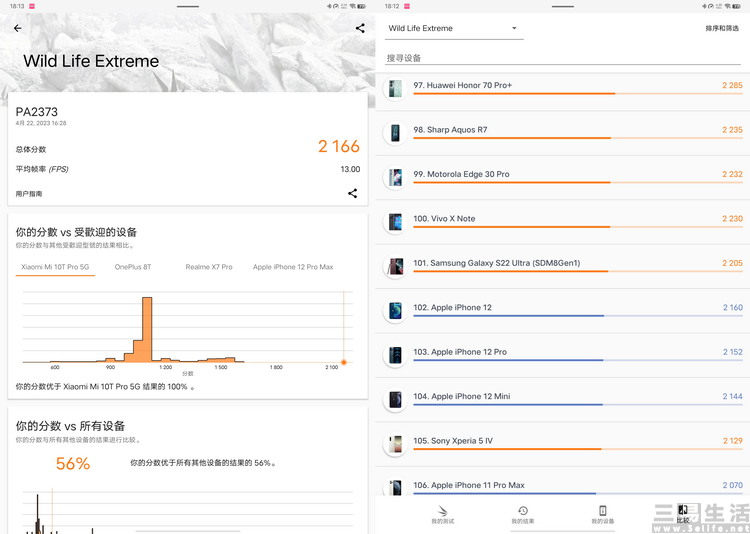The image size is (750, 534).
Task: Open Samsung Galaxy S22 Ultra thumbnail
Action: [x=395, y=267]
